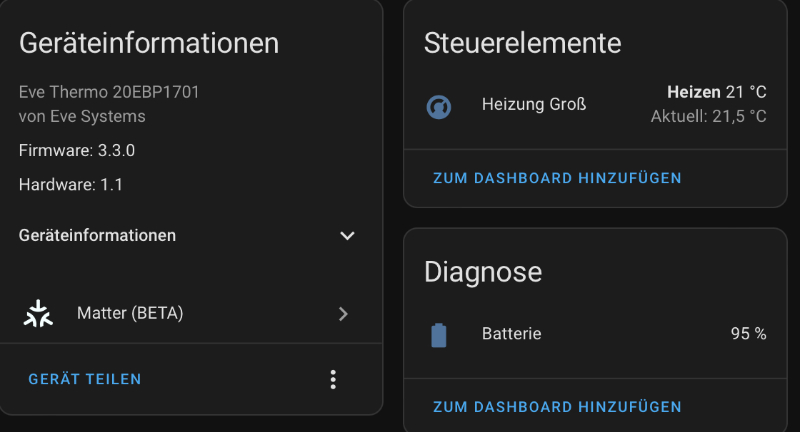The height and width of the screenshot is (432, 800).
Task: Open the Heizung Groß entity label
Action: pyautogui.click(x=534, y=104)
